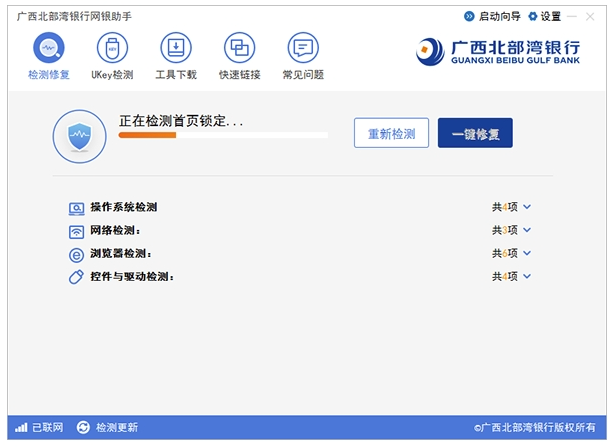614x447 pixels.
Task: Click the 重新检测 button
Action: (x=391, y=133)
